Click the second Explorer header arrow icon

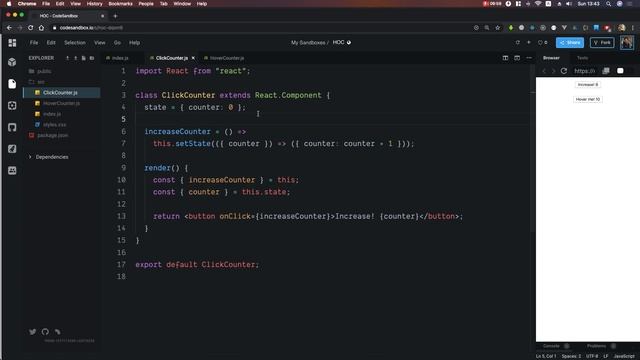tap(76, 58)
